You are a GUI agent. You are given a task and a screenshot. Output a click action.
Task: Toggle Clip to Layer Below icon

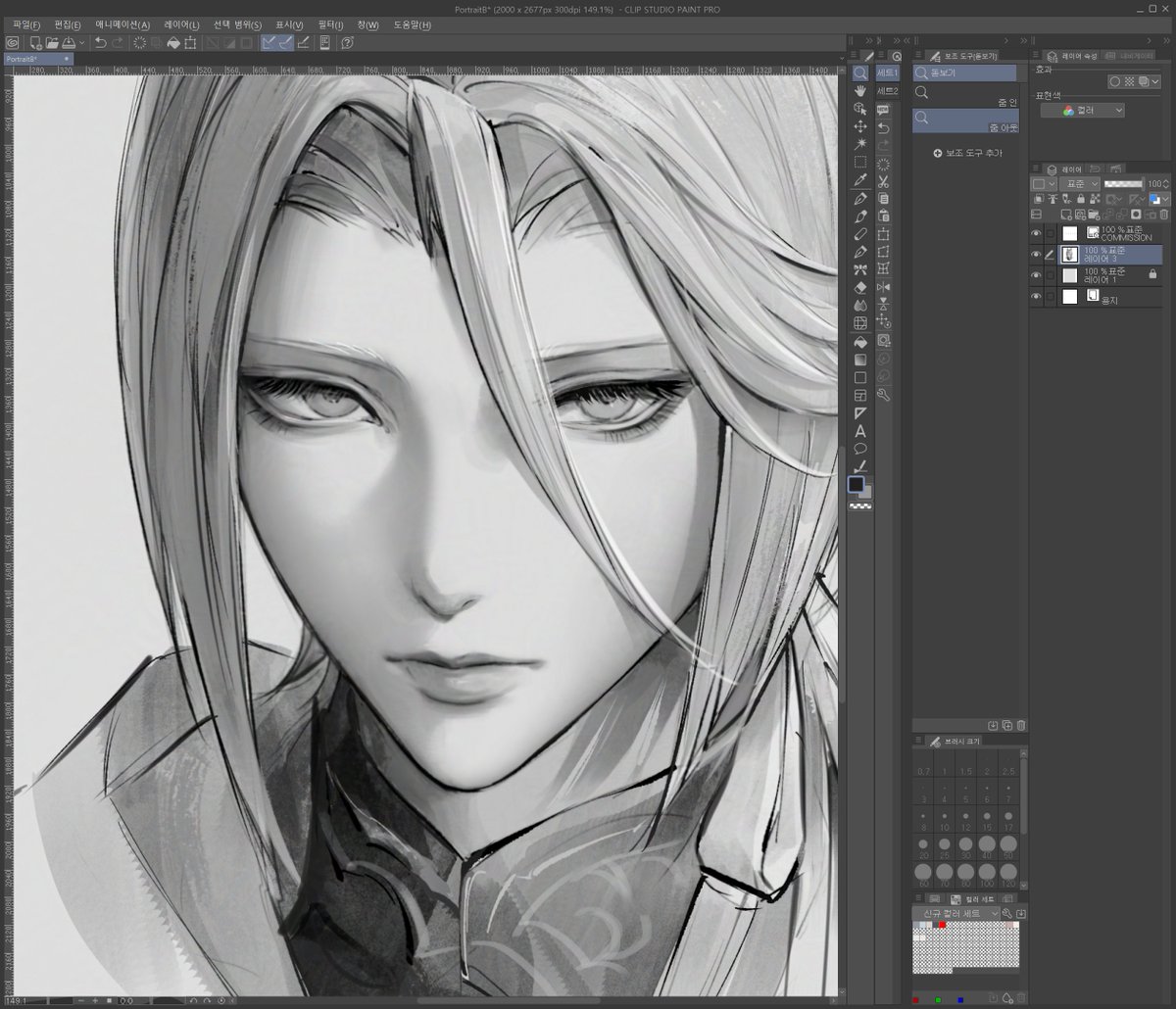(x=1038, y=199)
